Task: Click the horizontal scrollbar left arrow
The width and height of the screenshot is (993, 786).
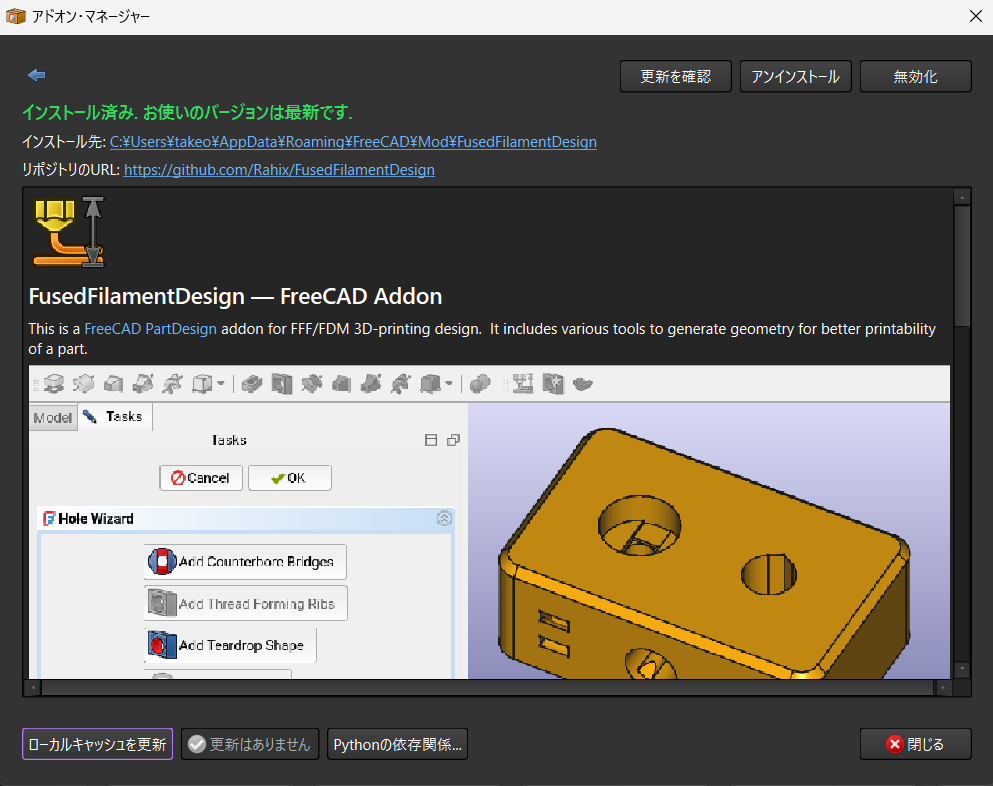Action: tap(32, 688)
